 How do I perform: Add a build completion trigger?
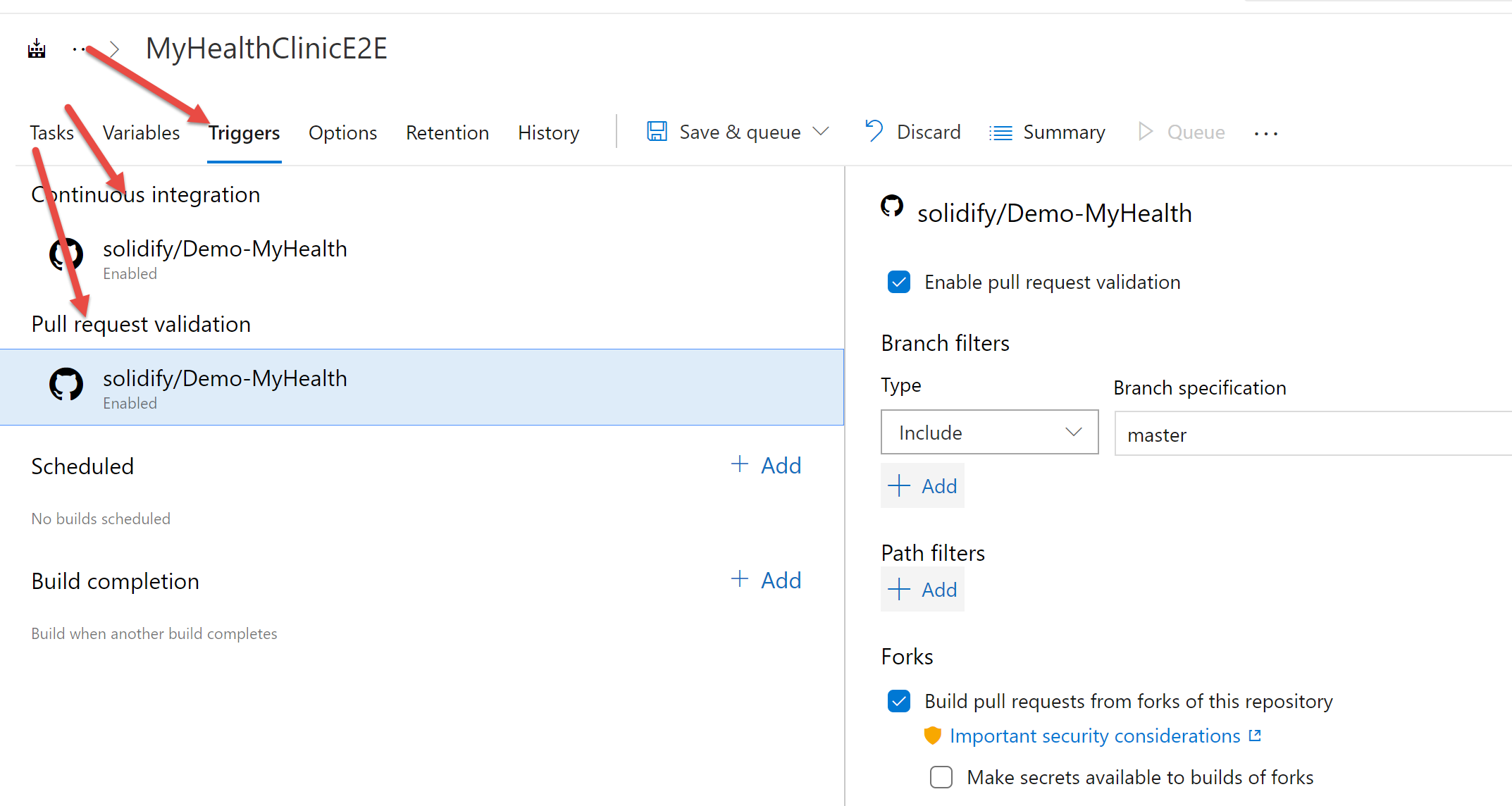(x=766, y=580)
